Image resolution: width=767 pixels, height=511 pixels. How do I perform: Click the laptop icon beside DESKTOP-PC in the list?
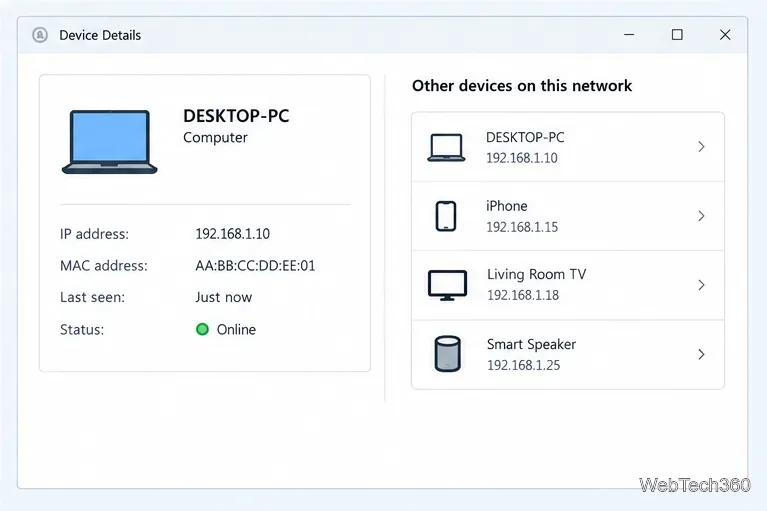[x=446, y=147]
